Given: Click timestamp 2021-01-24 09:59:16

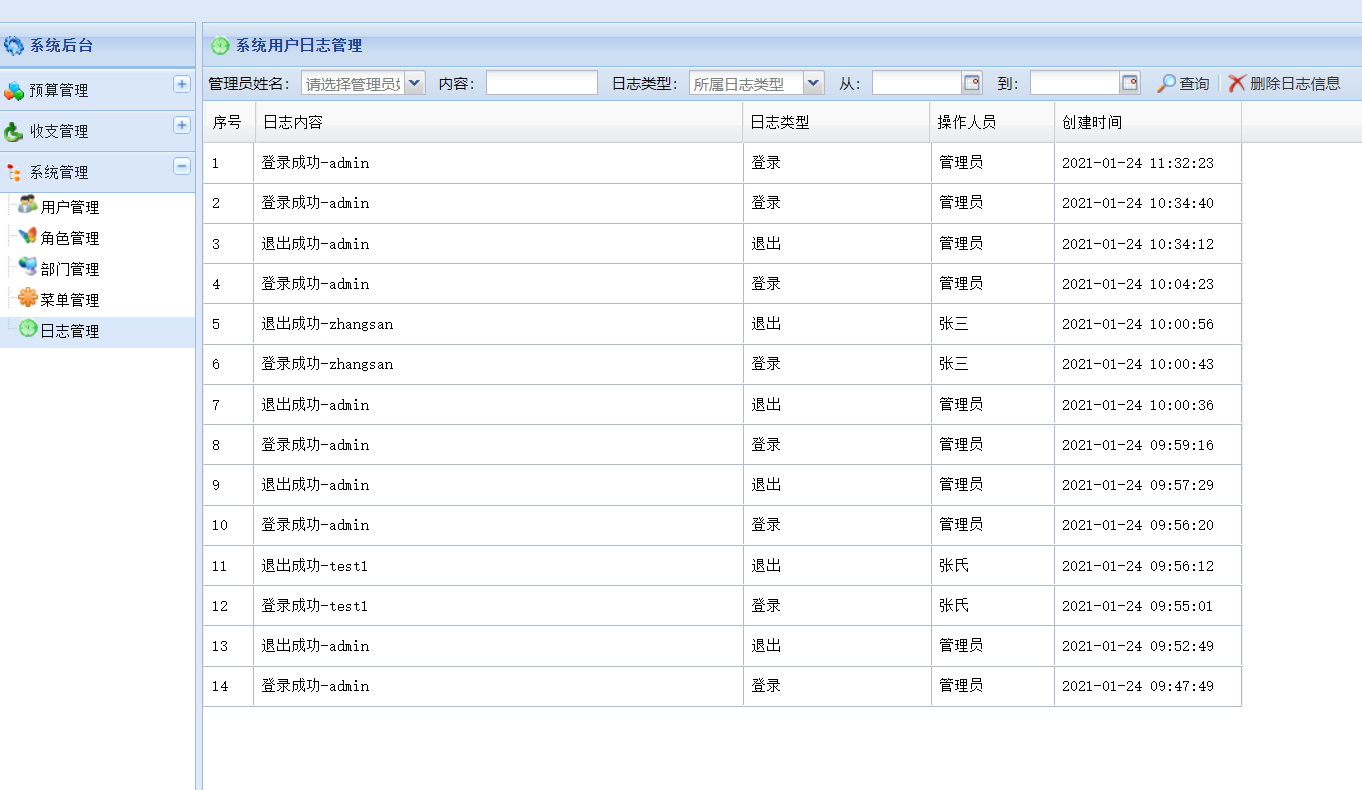Looking at the screenshot, I should coord(1137,445).
